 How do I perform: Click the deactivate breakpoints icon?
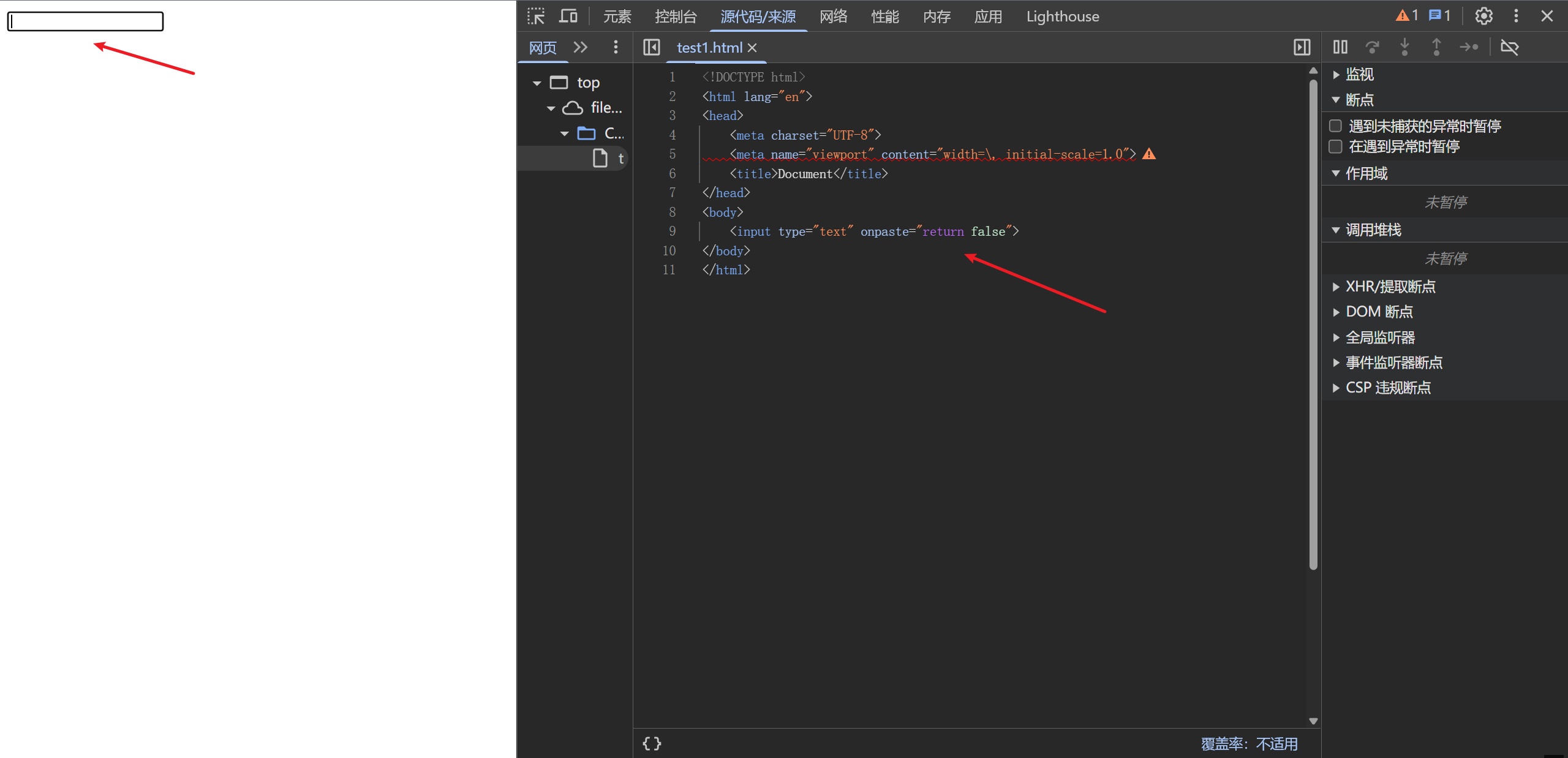(1510, 47)
